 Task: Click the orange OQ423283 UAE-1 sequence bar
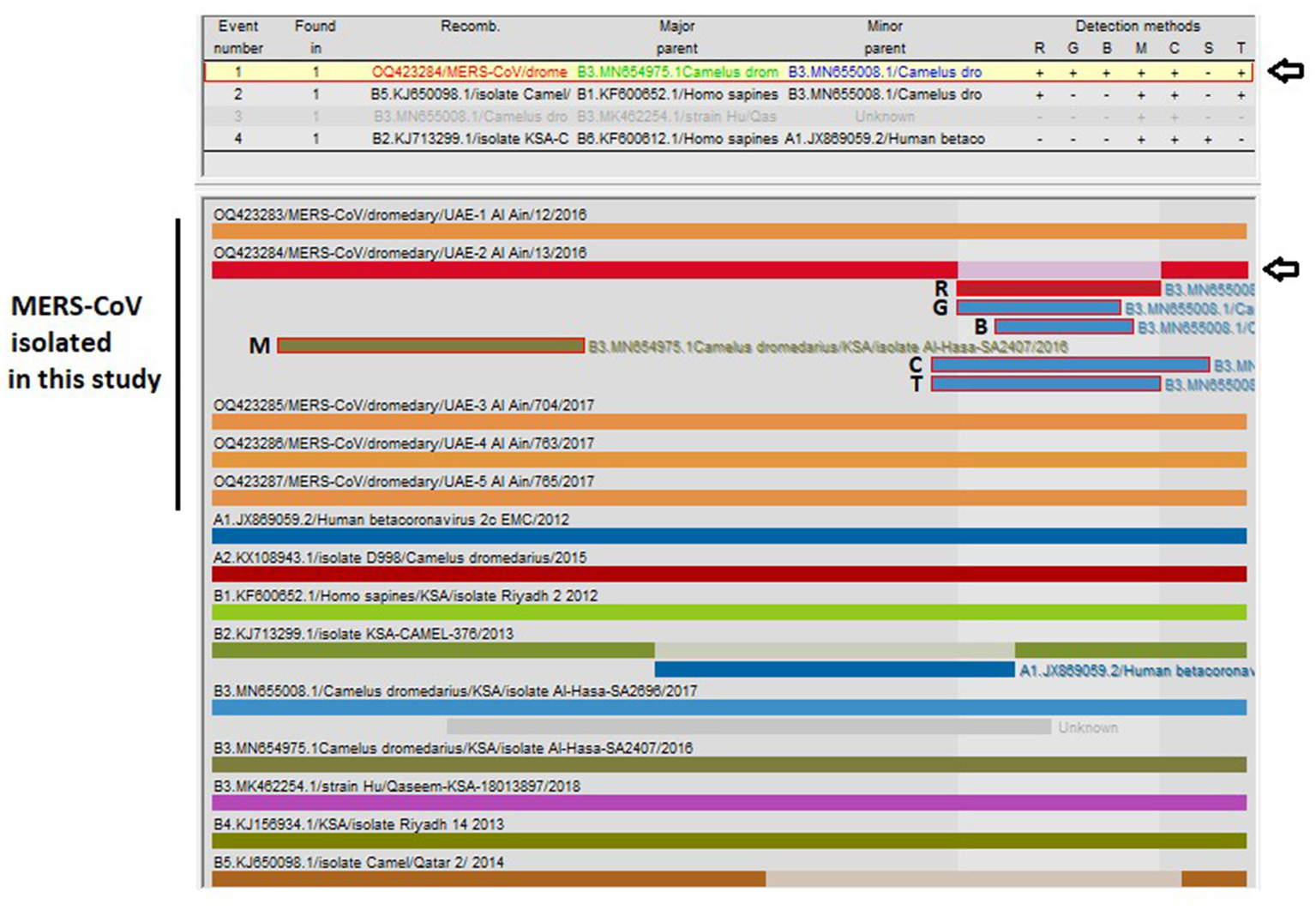[x=729, y=232]
